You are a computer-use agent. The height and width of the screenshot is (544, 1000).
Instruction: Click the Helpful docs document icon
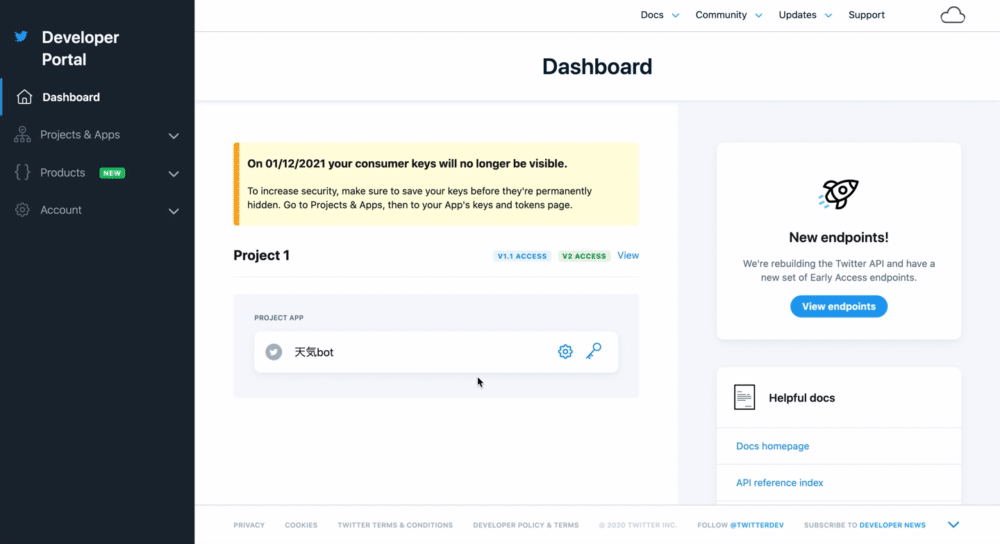point(744,397)
